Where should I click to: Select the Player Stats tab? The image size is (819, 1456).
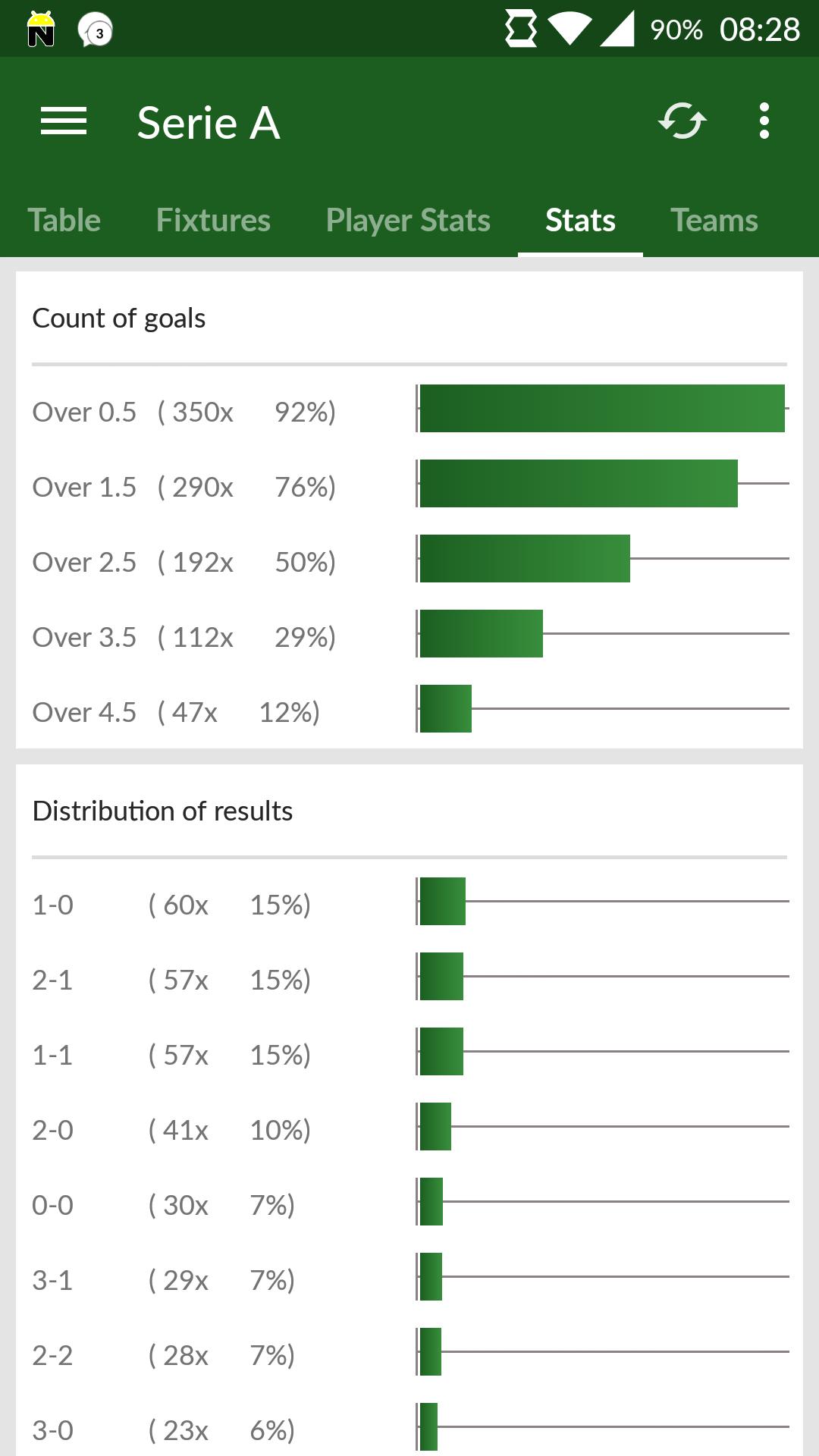408,220
